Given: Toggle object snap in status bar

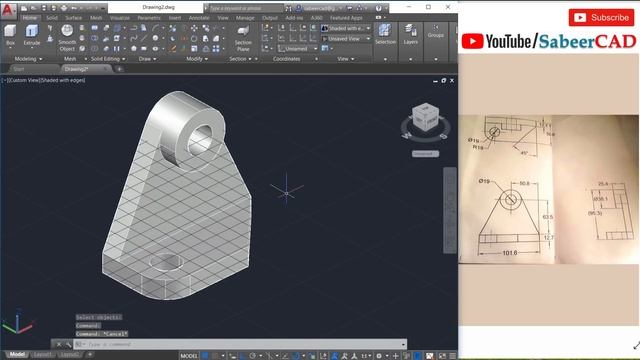Looking at the screenshot, I should point(296,356).
